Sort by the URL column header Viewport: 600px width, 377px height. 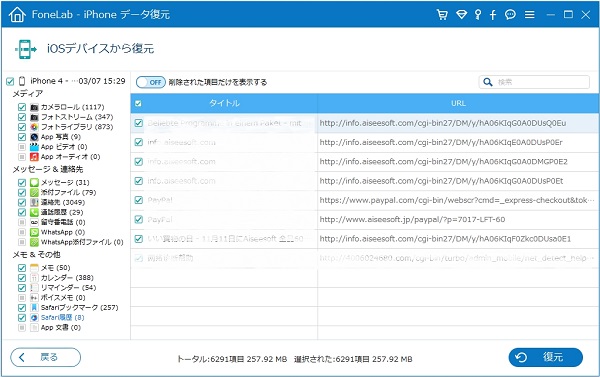(x=458, y=103)
